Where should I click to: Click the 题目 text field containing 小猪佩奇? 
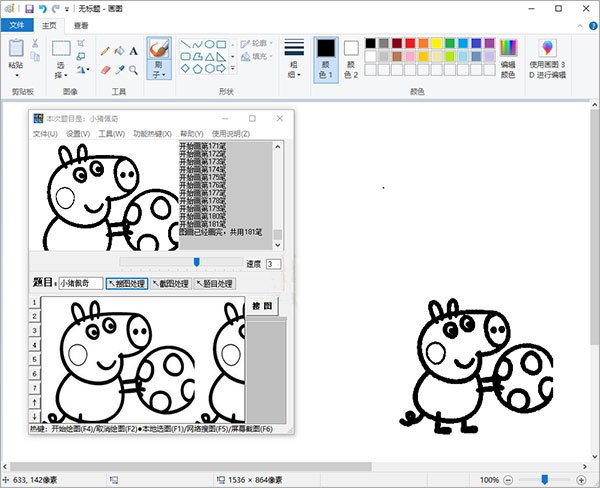pos(80,284)
